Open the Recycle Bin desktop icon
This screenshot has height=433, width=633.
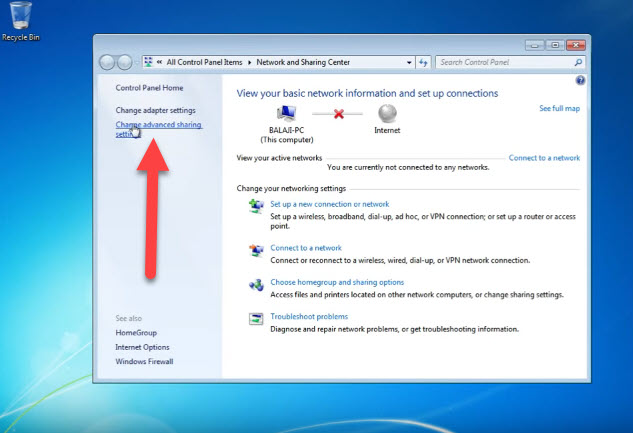pos(21,21)
